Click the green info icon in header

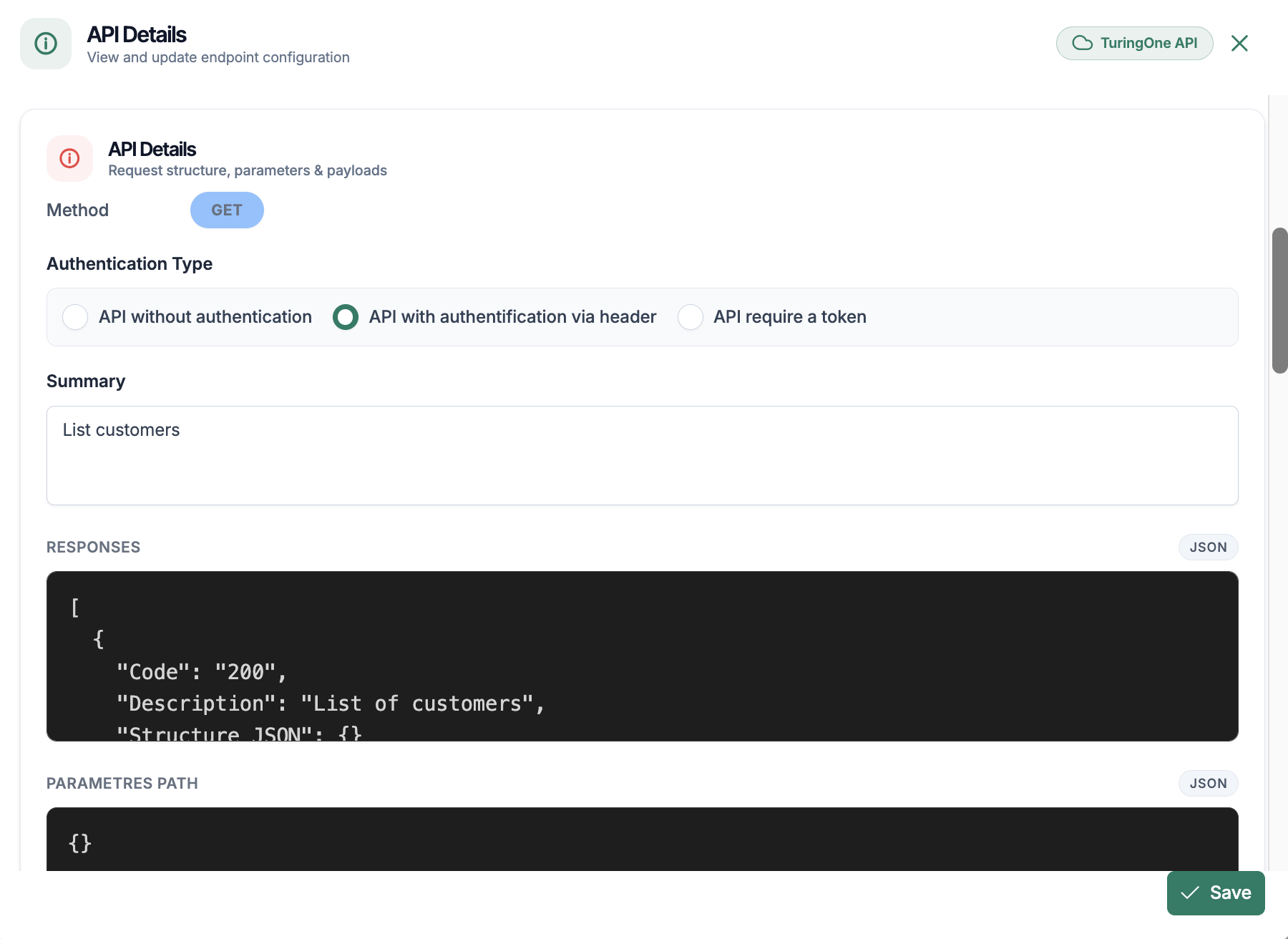[46, 44]
